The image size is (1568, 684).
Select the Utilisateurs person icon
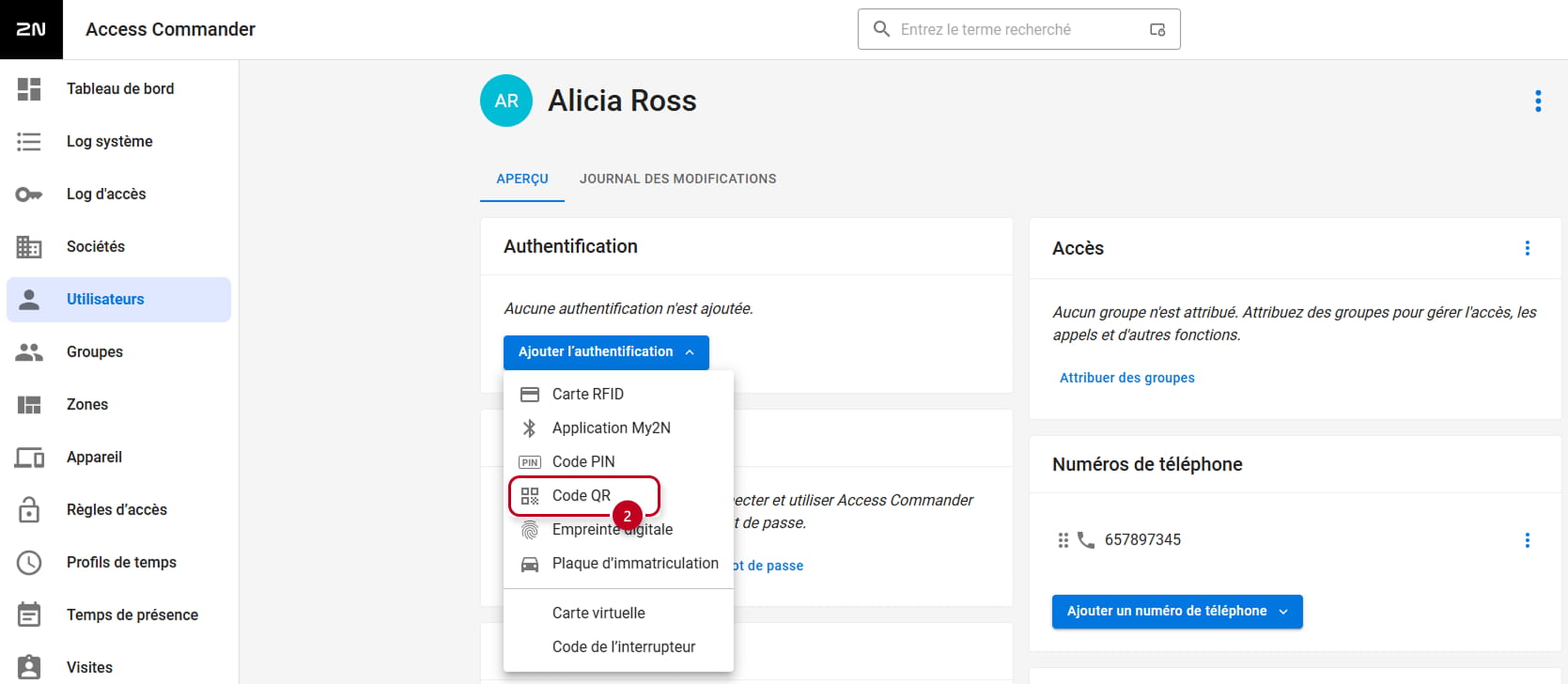(29, 299)
